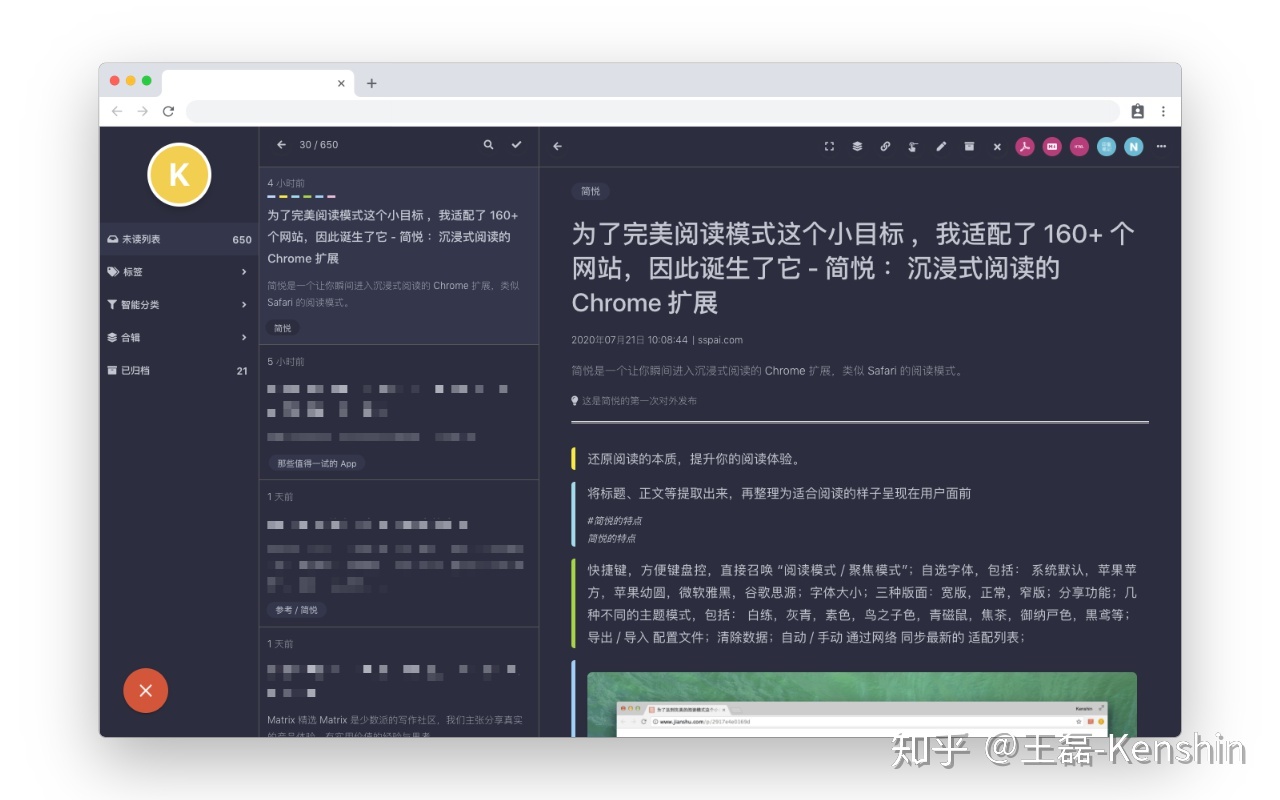This screenshot has width=1280, height=800.
Task: Click the green-bar annotation starting 快捷键
Action: point(862,603)
